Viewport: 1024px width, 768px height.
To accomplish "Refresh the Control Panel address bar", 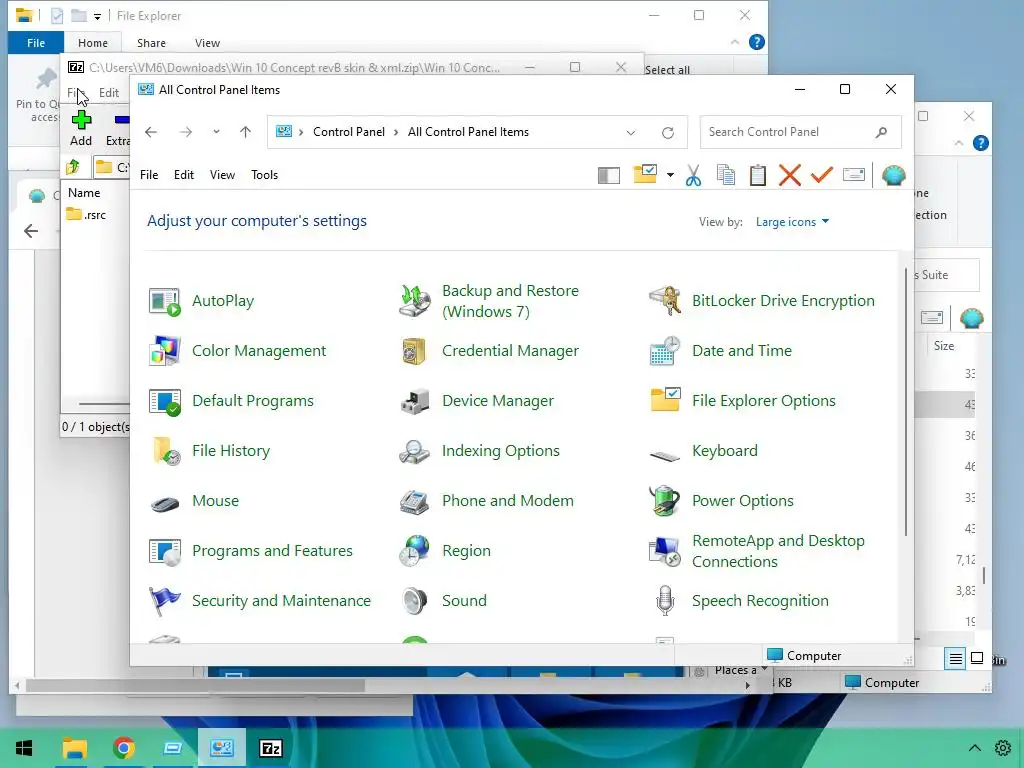I will pyautogui.click(x=667, y=133).
